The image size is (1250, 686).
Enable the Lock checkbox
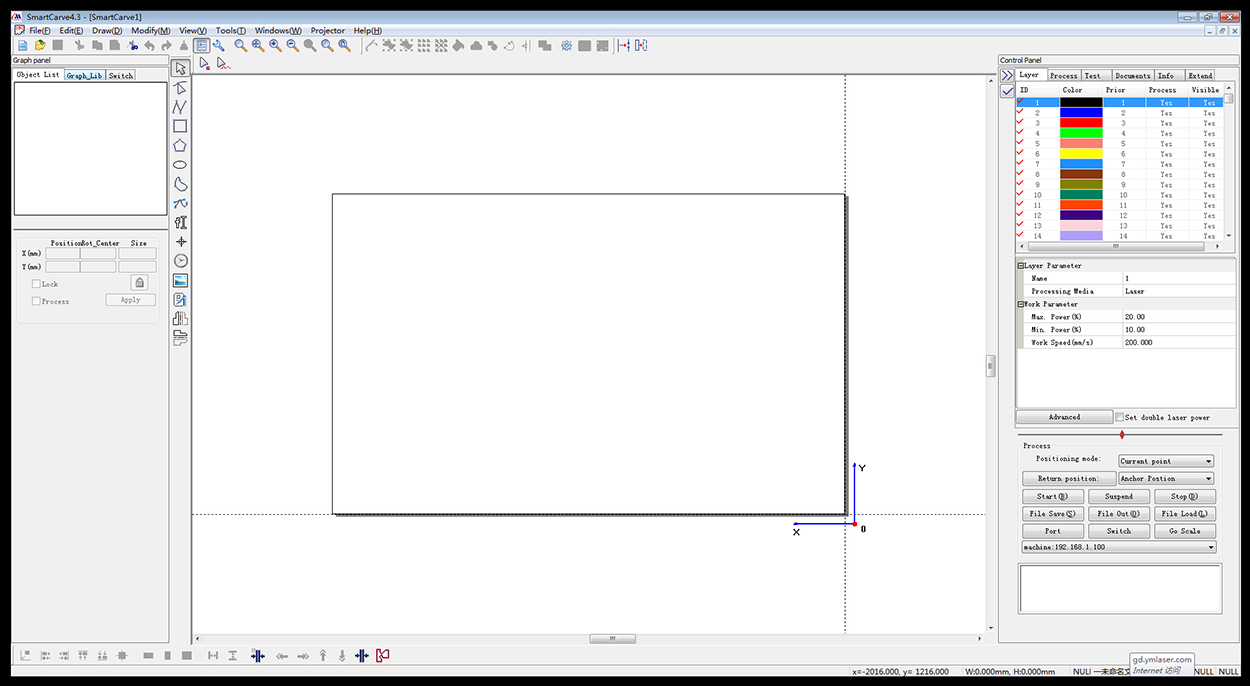coord(37,284)
